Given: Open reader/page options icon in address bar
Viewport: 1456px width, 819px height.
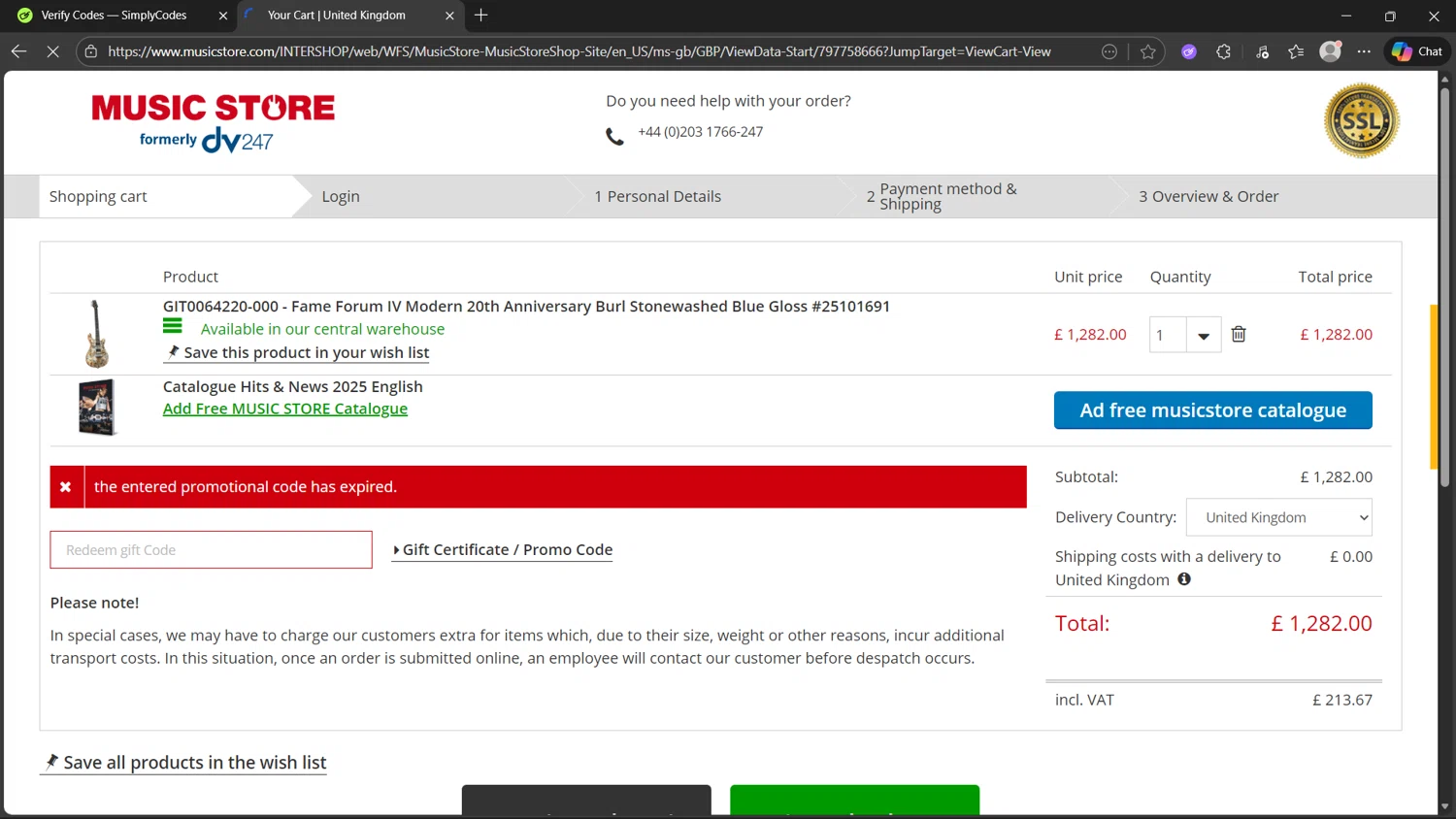Looking at the screenshot, I should pos(1109,51).
